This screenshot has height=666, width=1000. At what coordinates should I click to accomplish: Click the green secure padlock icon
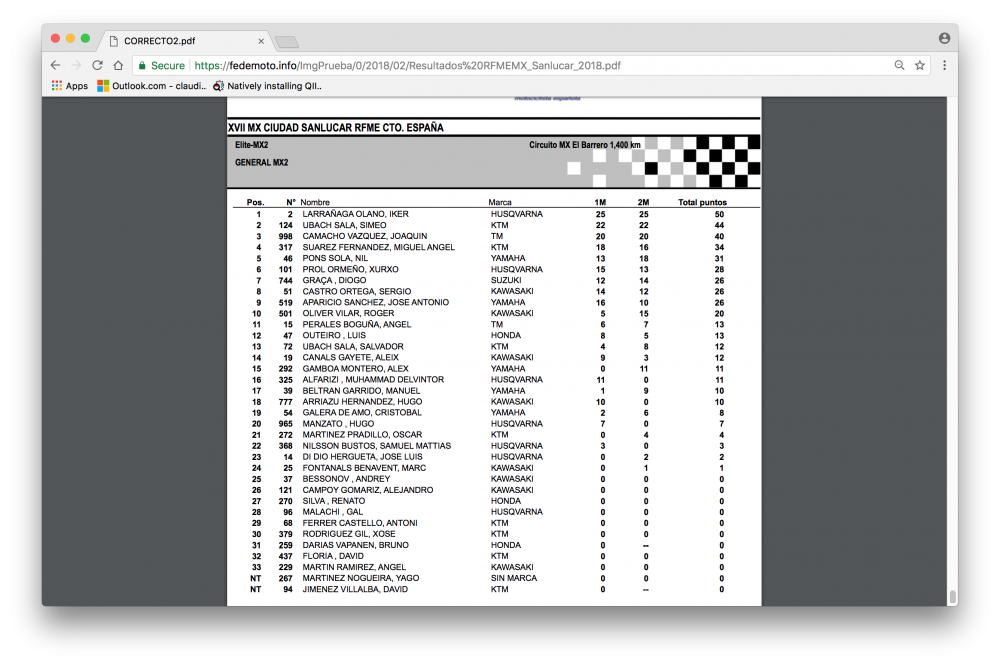pyautogui.click(x=142, y=65)
